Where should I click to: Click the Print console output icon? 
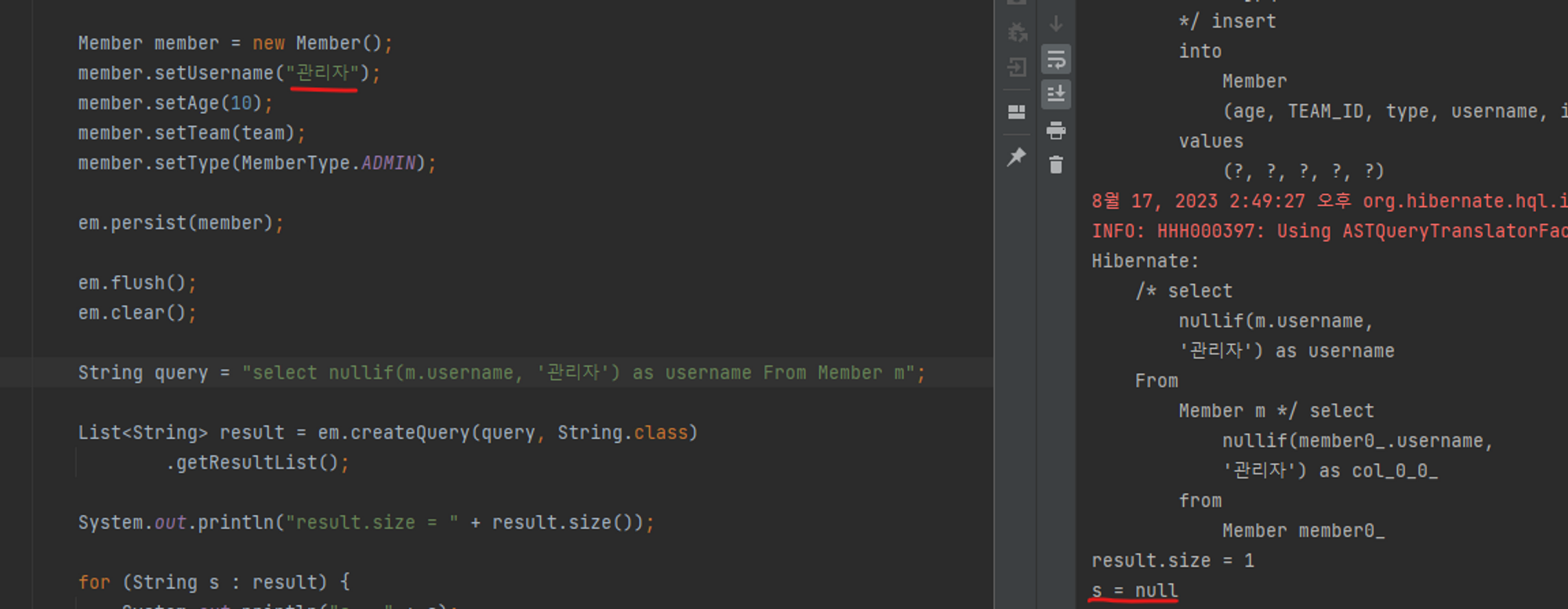tap(1056, 130)
